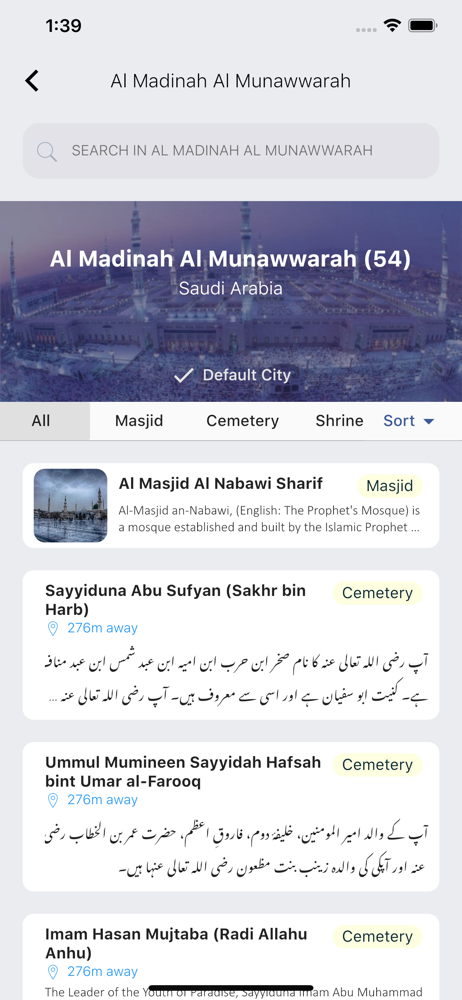This screenshot has width=462, height=1000.
Task: Click the Al Masjid Al Nabawi thumbnail
Action: point(70,506)
